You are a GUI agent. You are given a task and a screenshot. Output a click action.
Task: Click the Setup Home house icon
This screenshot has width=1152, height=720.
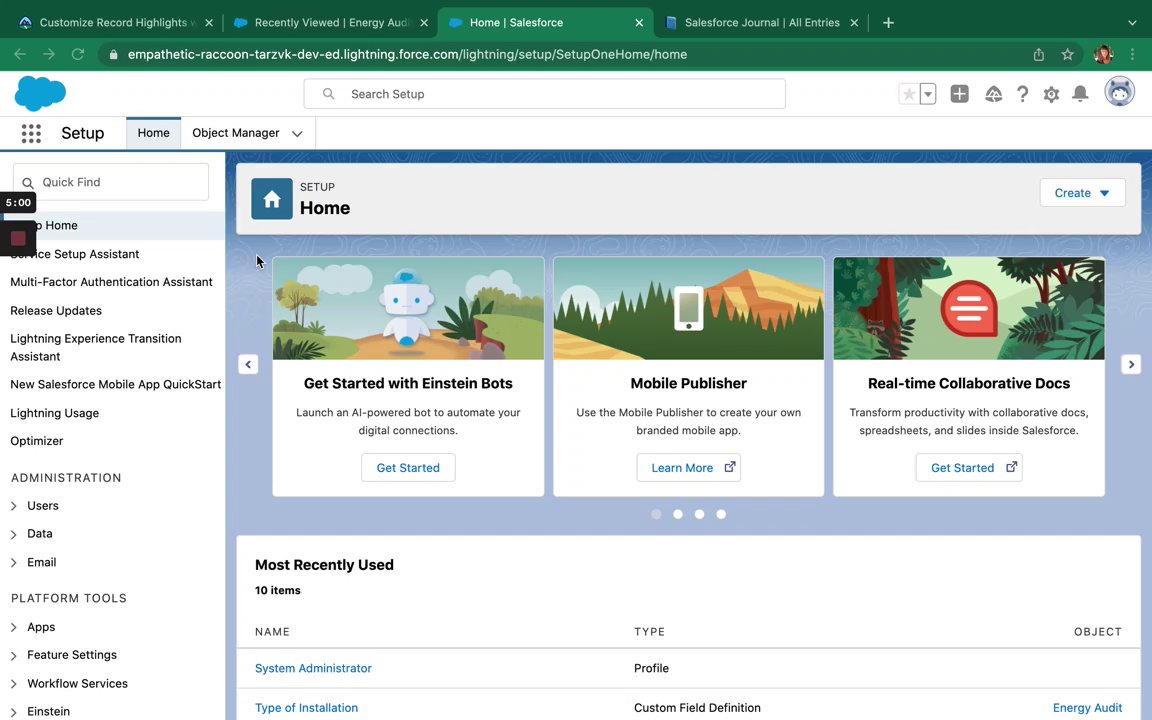click(272, 199)
